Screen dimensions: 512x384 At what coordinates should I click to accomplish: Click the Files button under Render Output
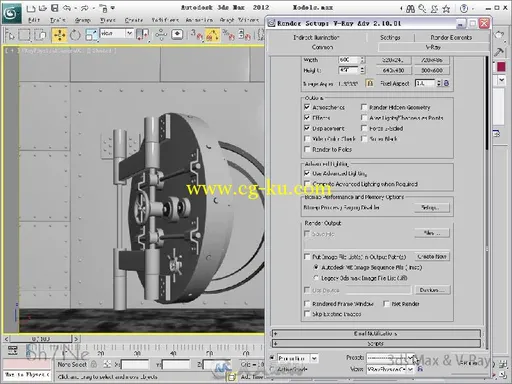432,233
